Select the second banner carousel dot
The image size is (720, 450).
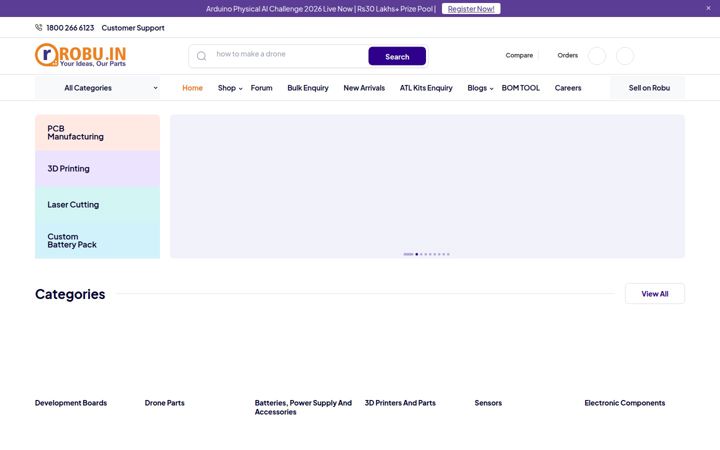click(x=416, y=254)
